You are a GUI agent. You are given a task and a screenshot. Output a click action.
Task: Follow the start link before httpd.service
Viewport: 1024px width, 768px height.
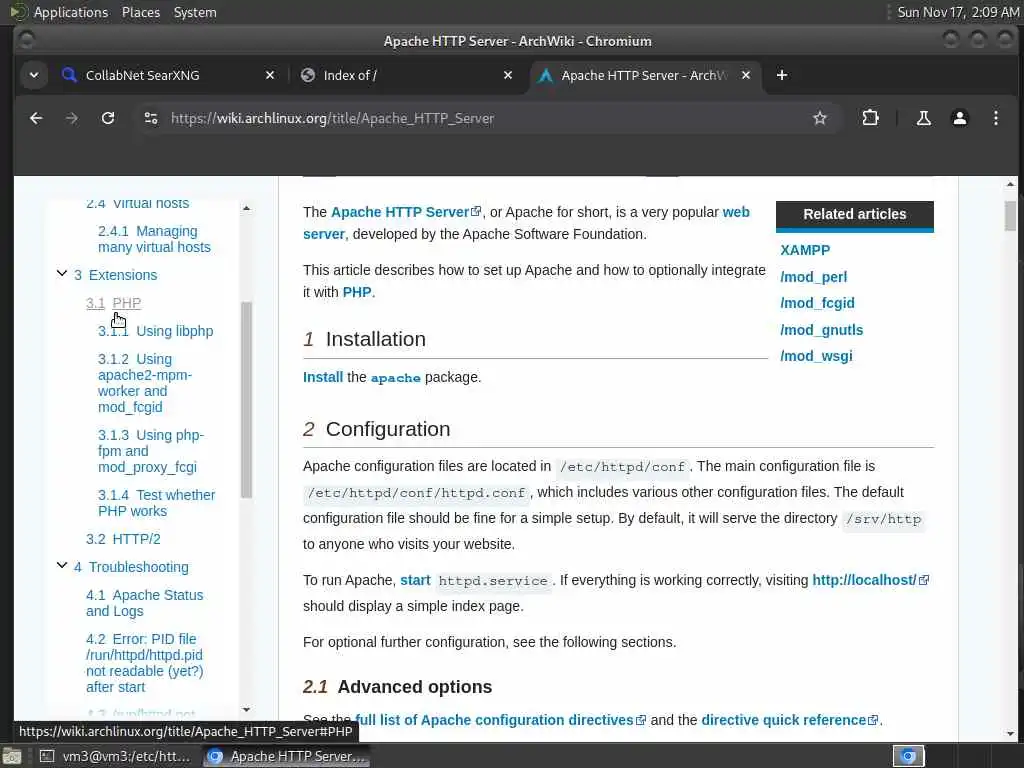415,580
